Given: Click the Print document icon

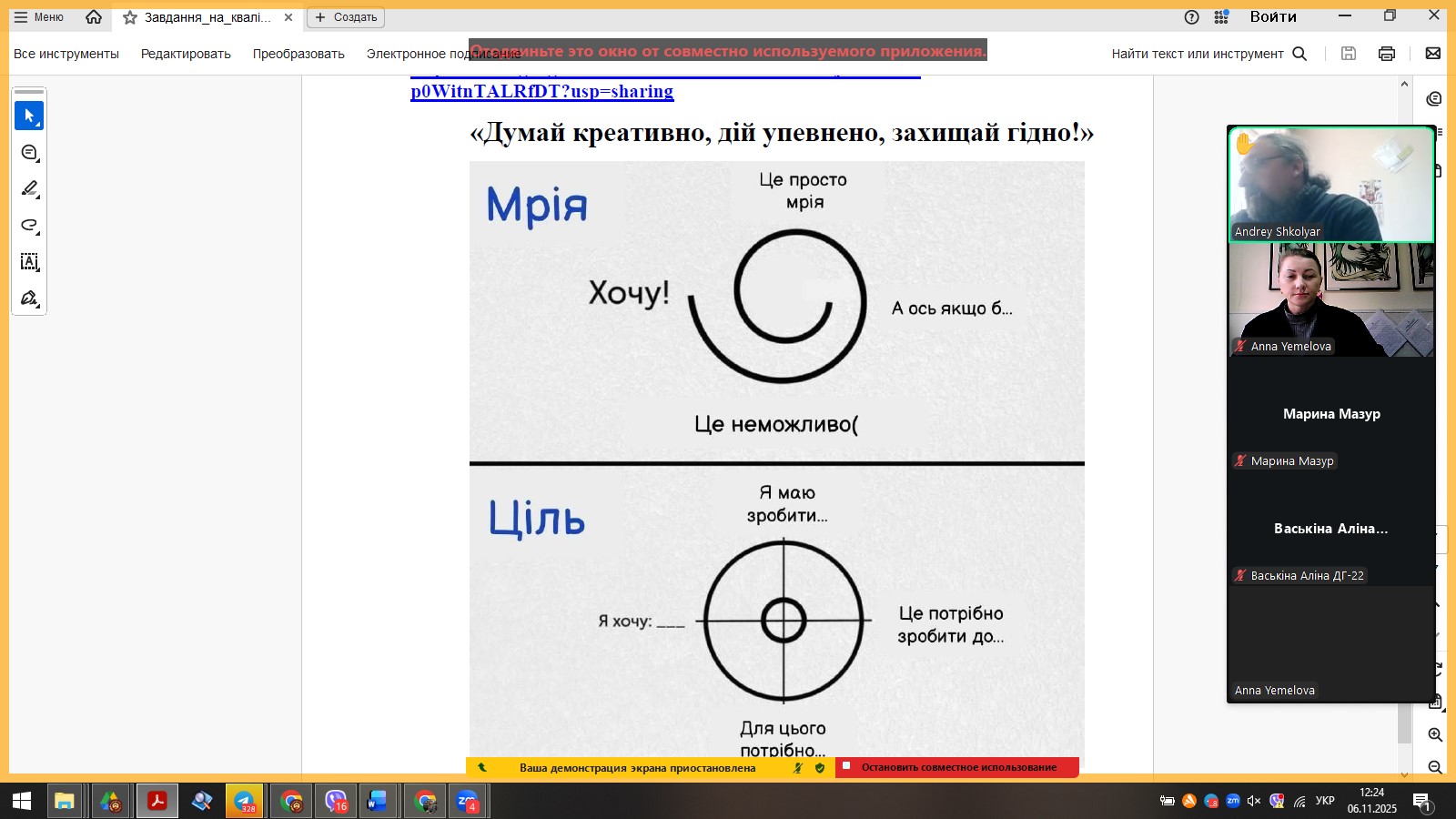Looking at the screenshot, I should coord(1386,54).
